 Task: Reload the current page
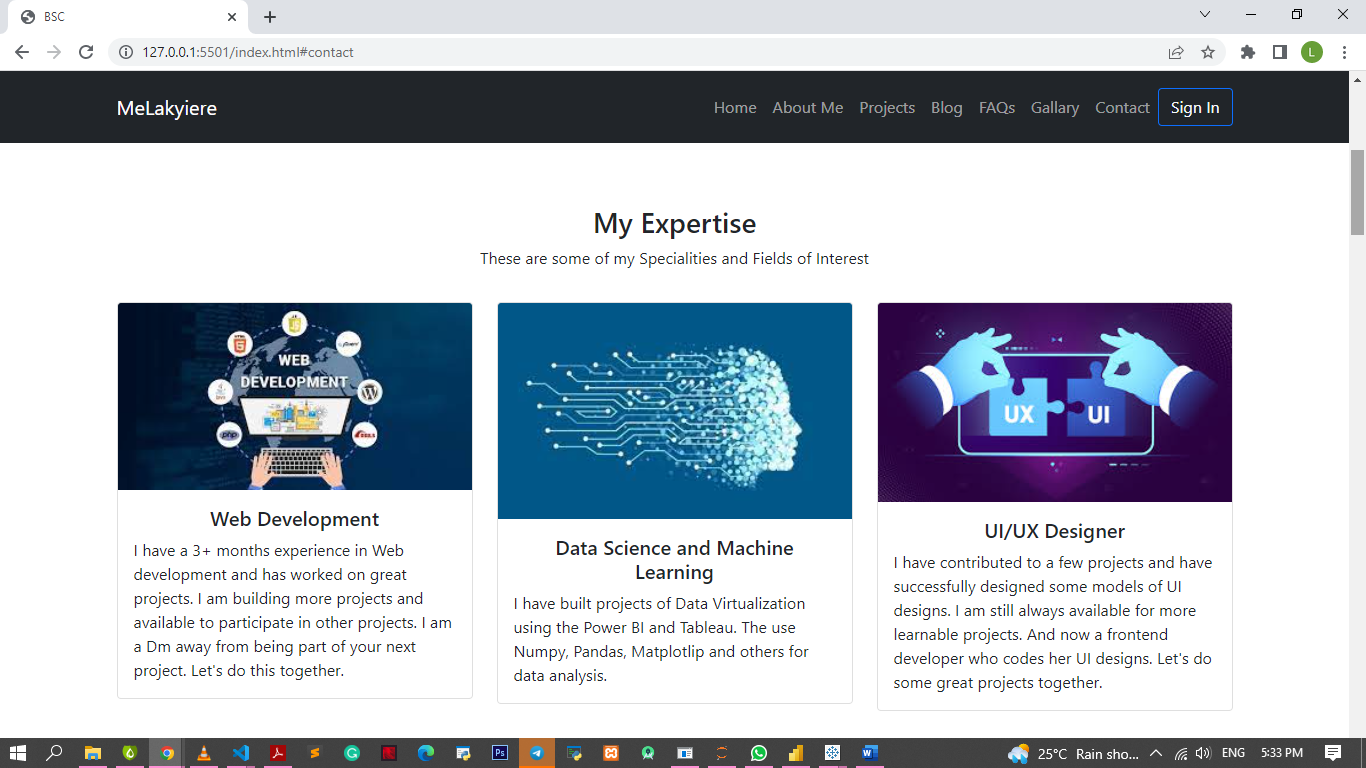click(x=85, y=52)
